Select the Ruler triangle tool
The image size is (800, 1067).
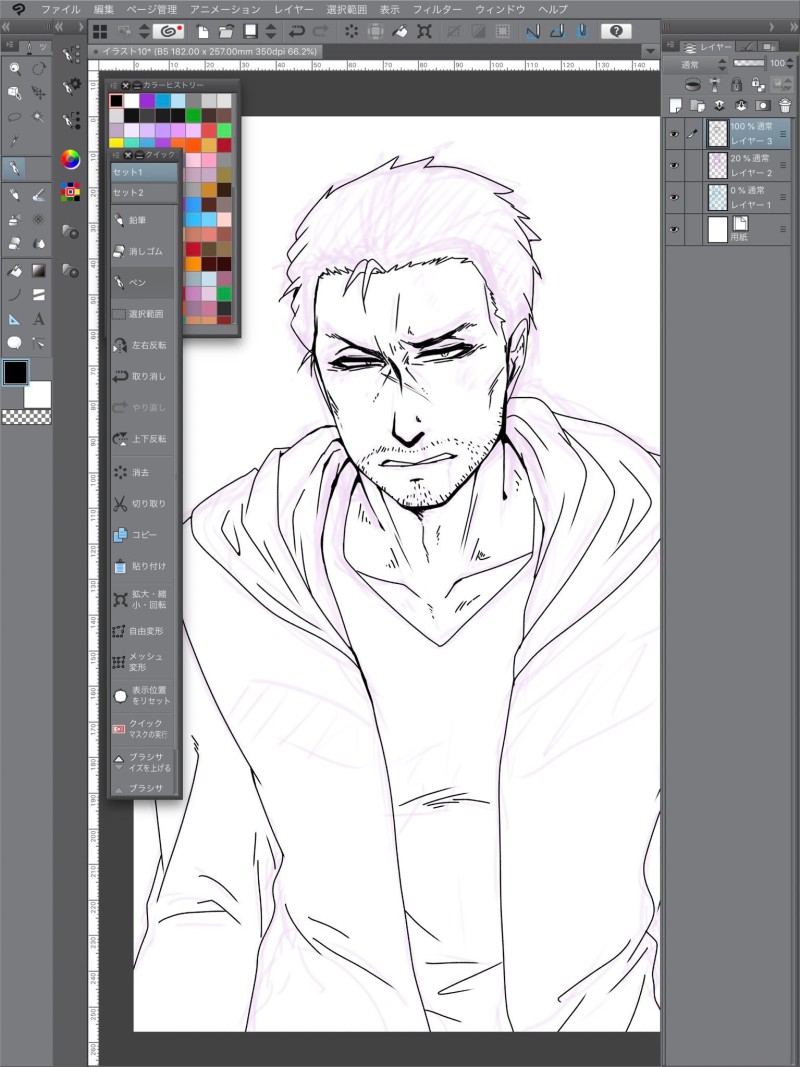(x=14, y=318)
